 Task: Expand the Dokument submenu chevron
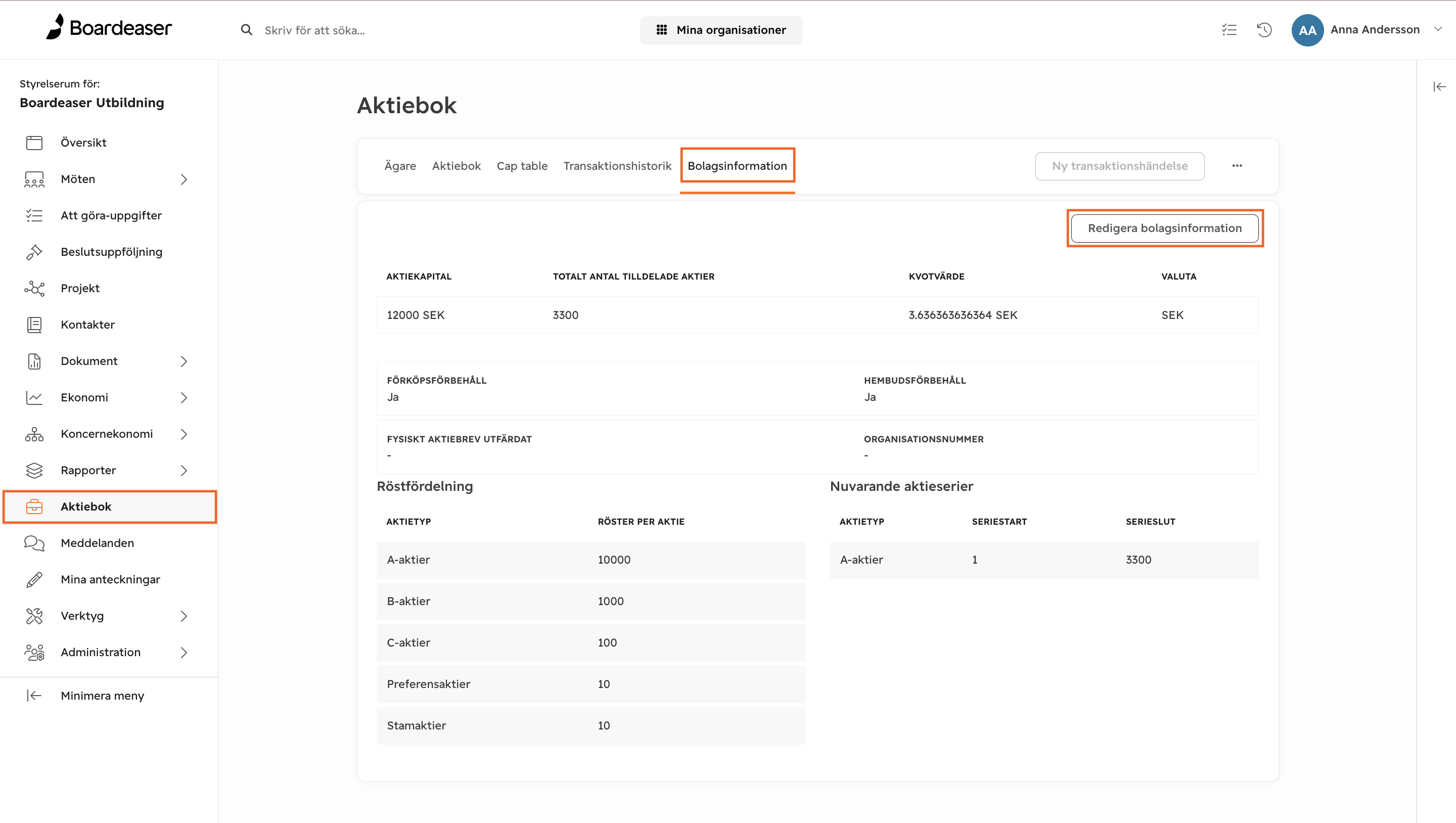[x=184, y=361]
